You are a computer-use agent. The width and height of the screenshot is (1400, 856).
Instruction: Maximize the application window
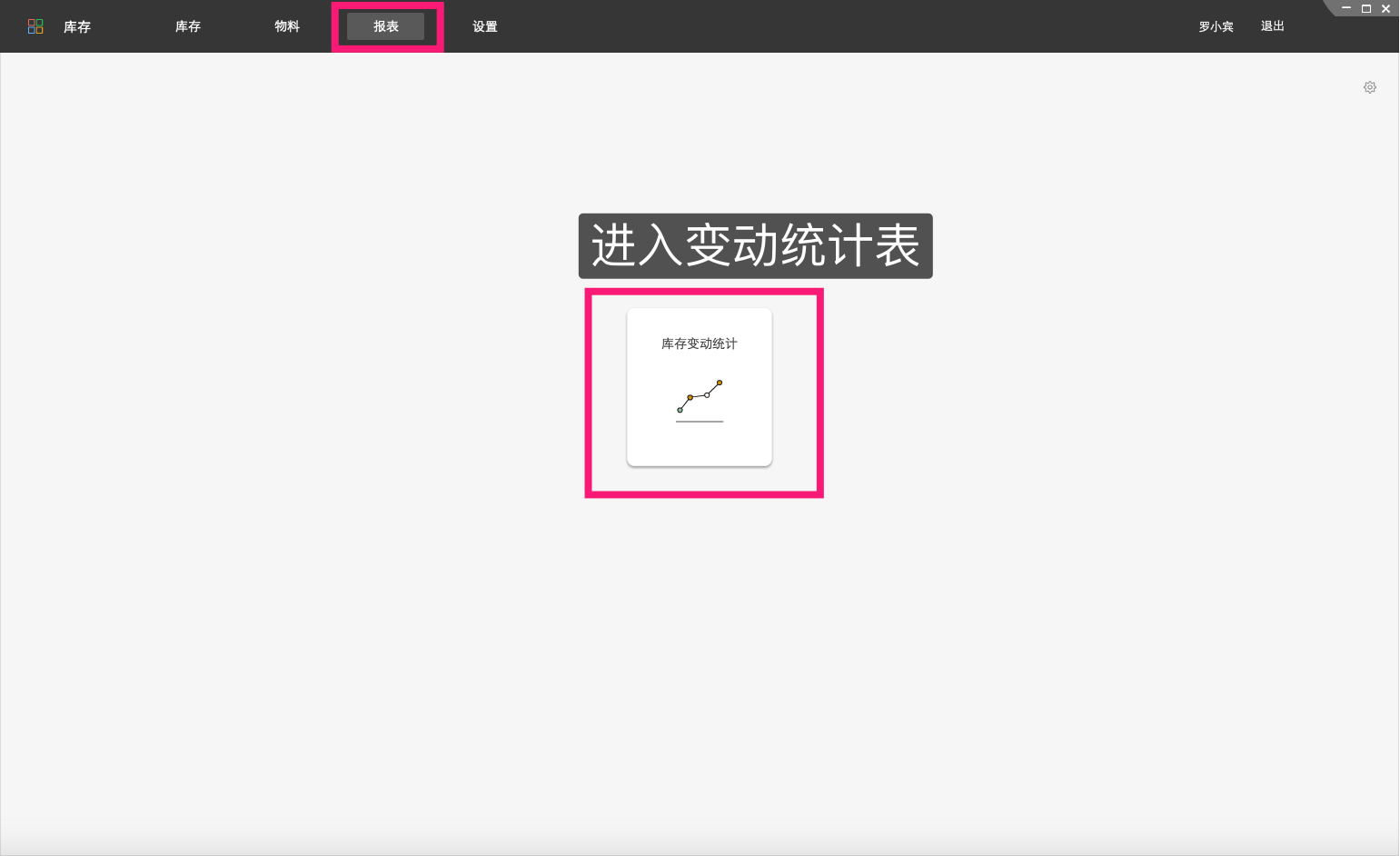[x=1365, y=8]
